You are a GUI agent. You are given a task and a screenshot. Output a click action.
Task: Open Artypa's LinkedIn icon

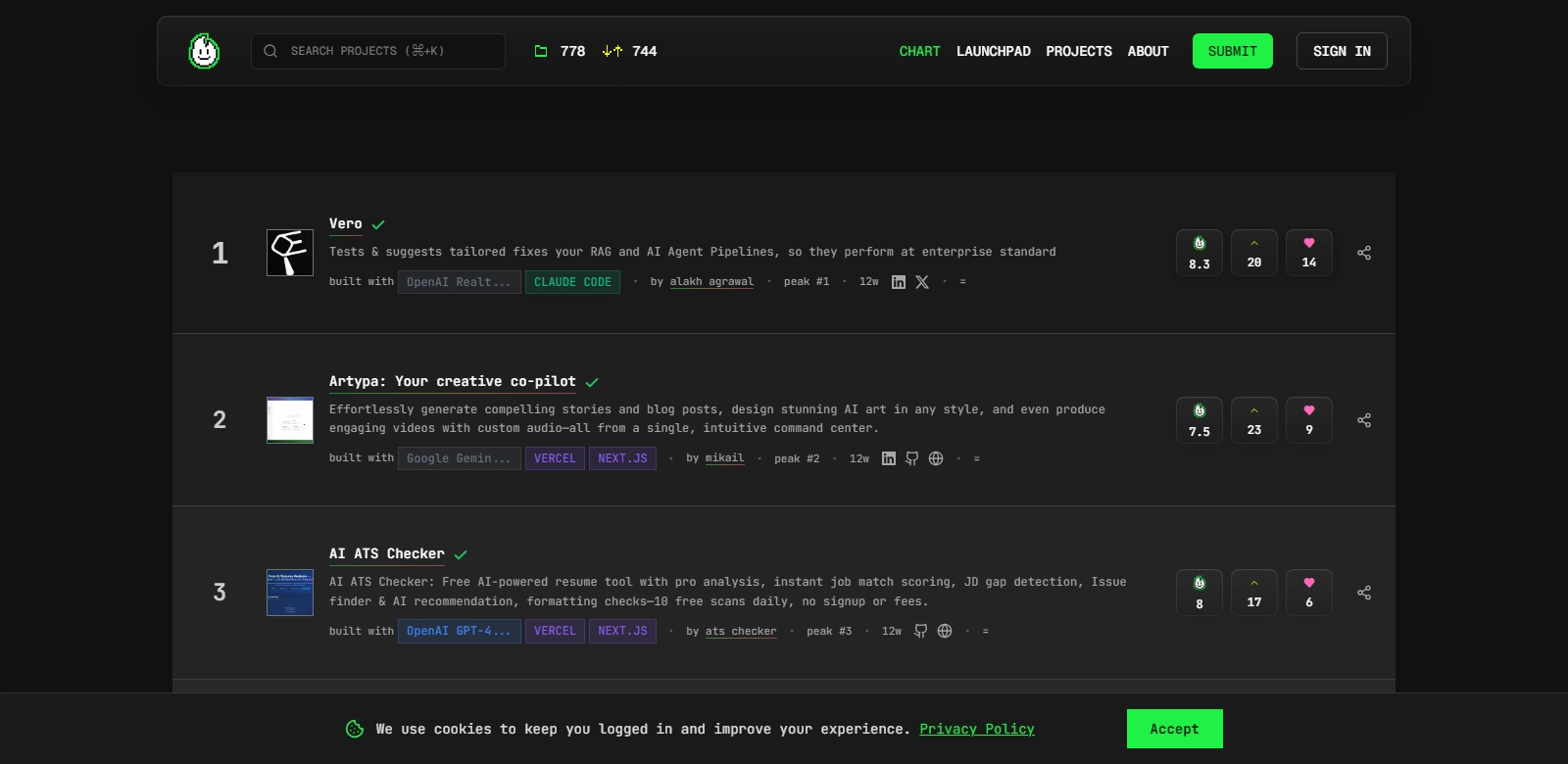pos(889,458)
